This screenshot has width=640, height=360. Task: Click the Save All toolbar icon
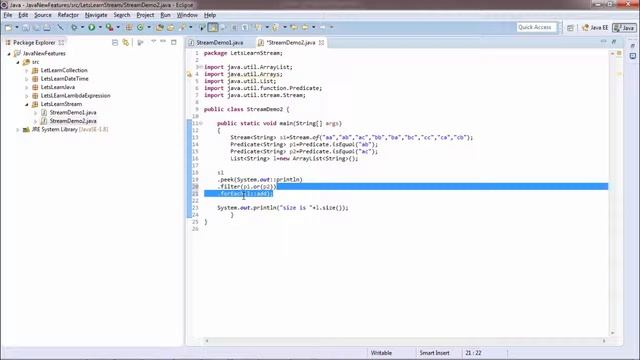36,27
